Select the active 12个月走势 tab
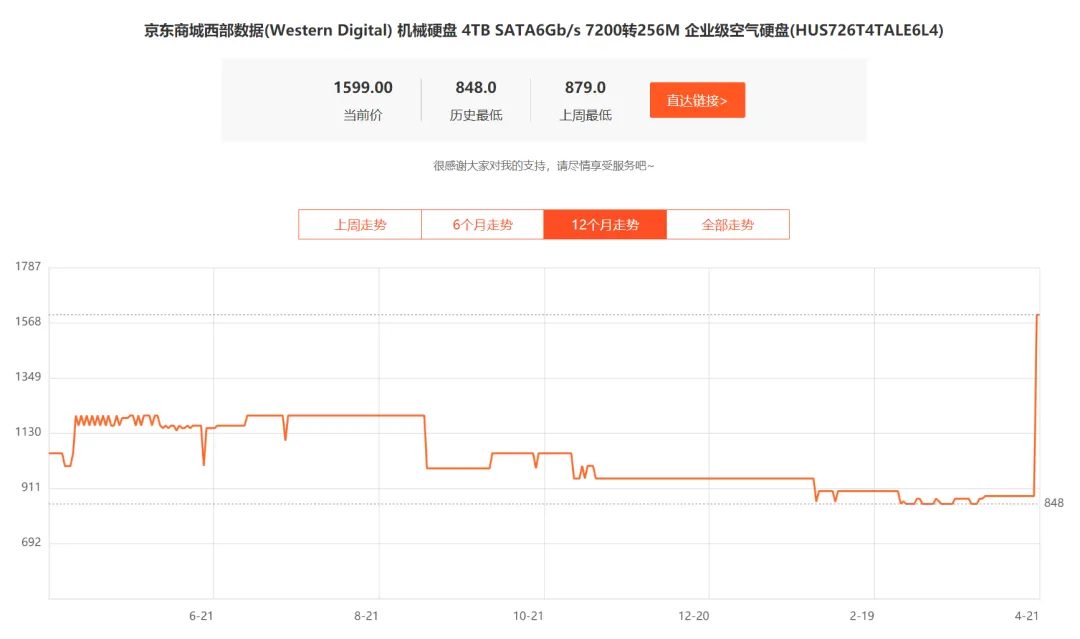 [605, 223]
